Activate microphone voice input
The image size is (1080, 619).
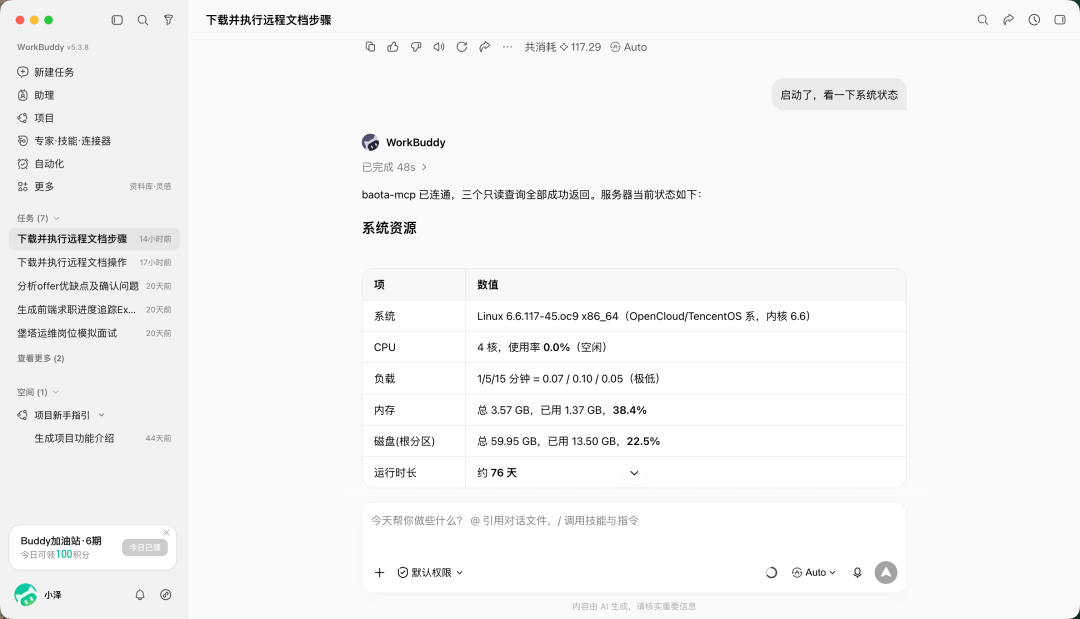(857, 572)
